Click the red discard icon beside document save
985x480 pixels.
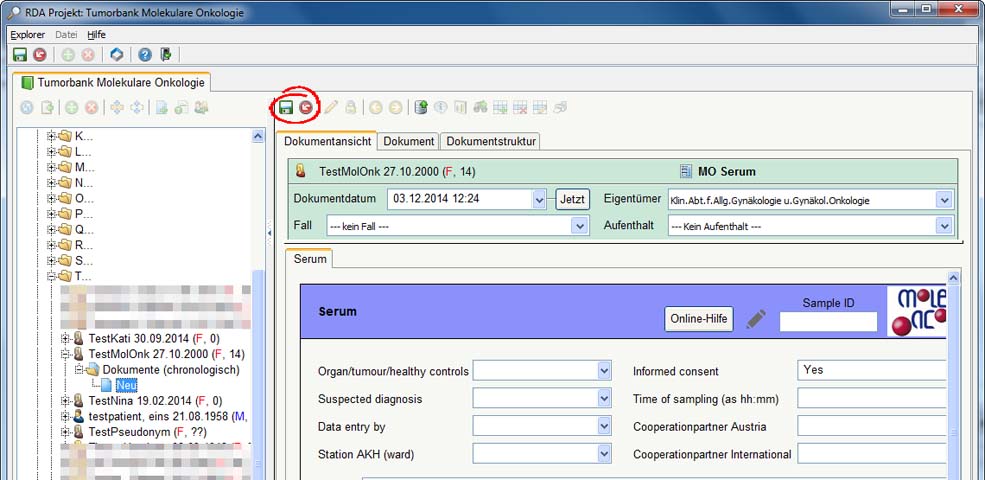(305, 107)
